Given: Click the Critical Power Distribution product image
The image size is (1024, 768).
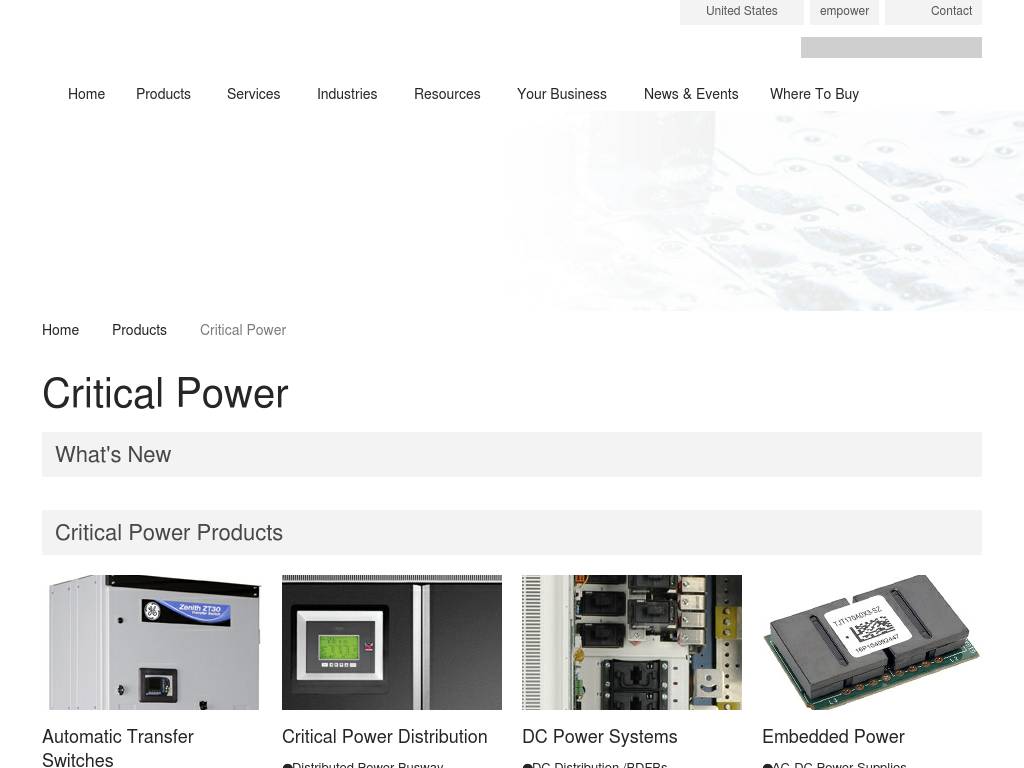Looking at the screenshot, I should (392, 642).
